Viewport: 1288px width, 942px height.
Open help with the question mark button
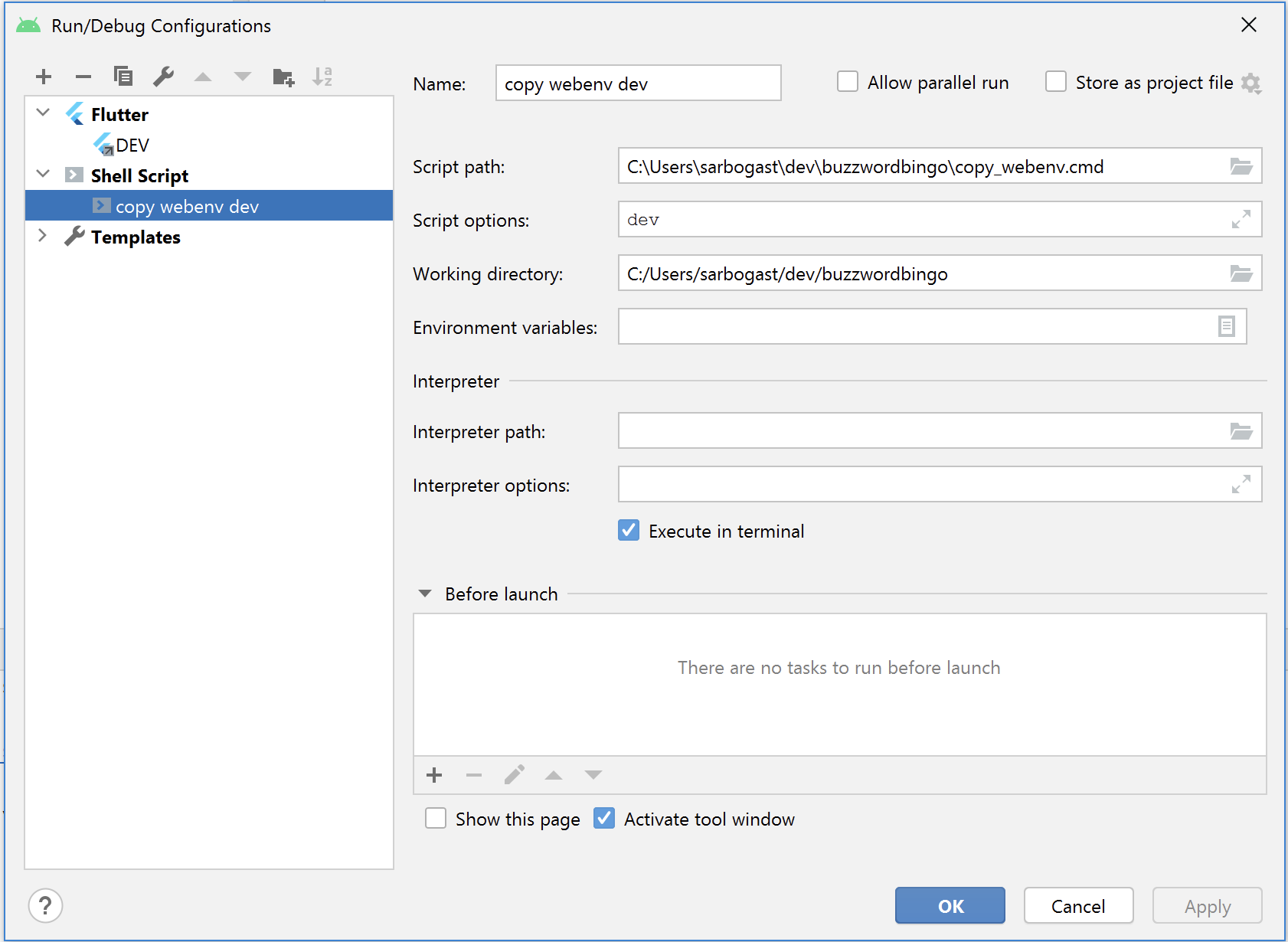(x=45, y=906)
